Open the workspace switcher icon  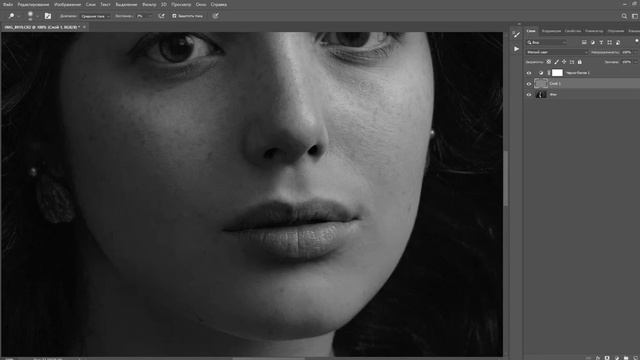(x=635, y=16)
